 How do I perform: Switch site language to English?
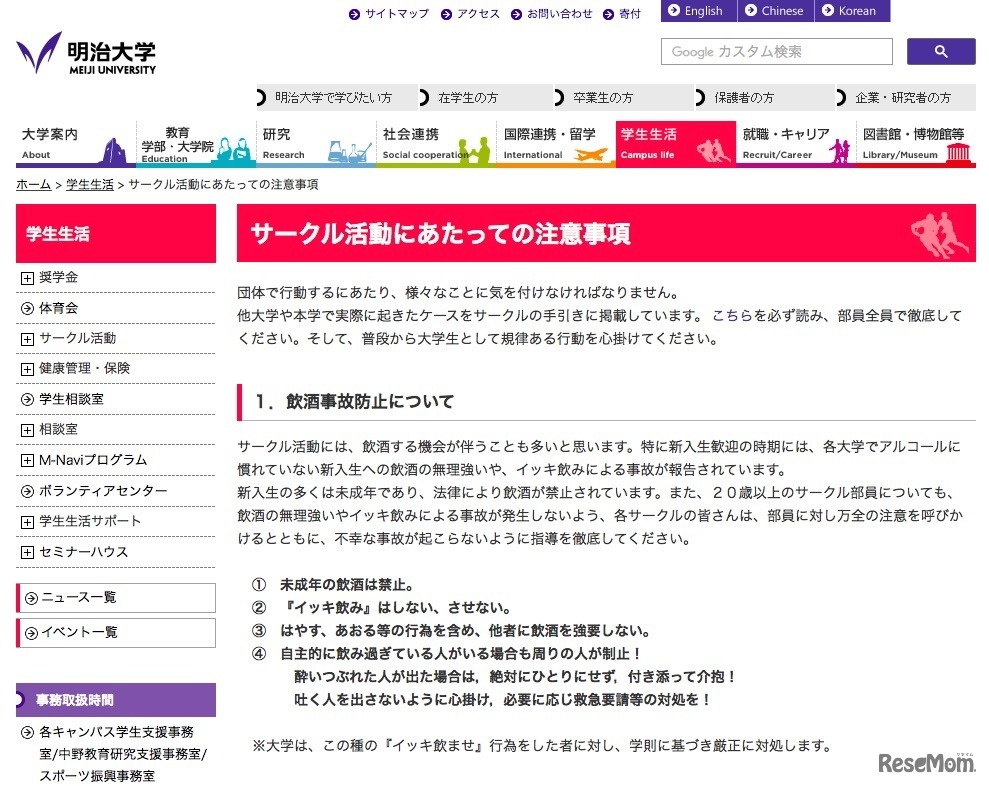coord(697,11)
